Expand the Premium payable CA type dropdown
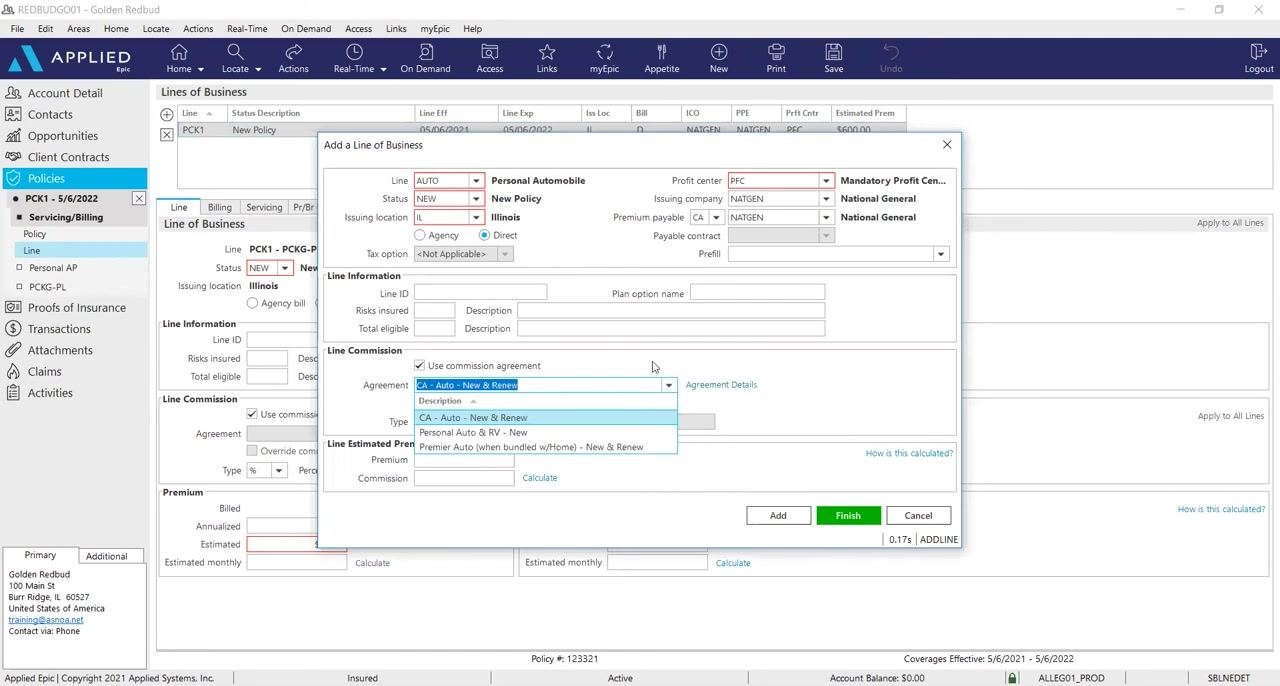This screenshot has width=1280, height=686. click(x=716, y=217)
